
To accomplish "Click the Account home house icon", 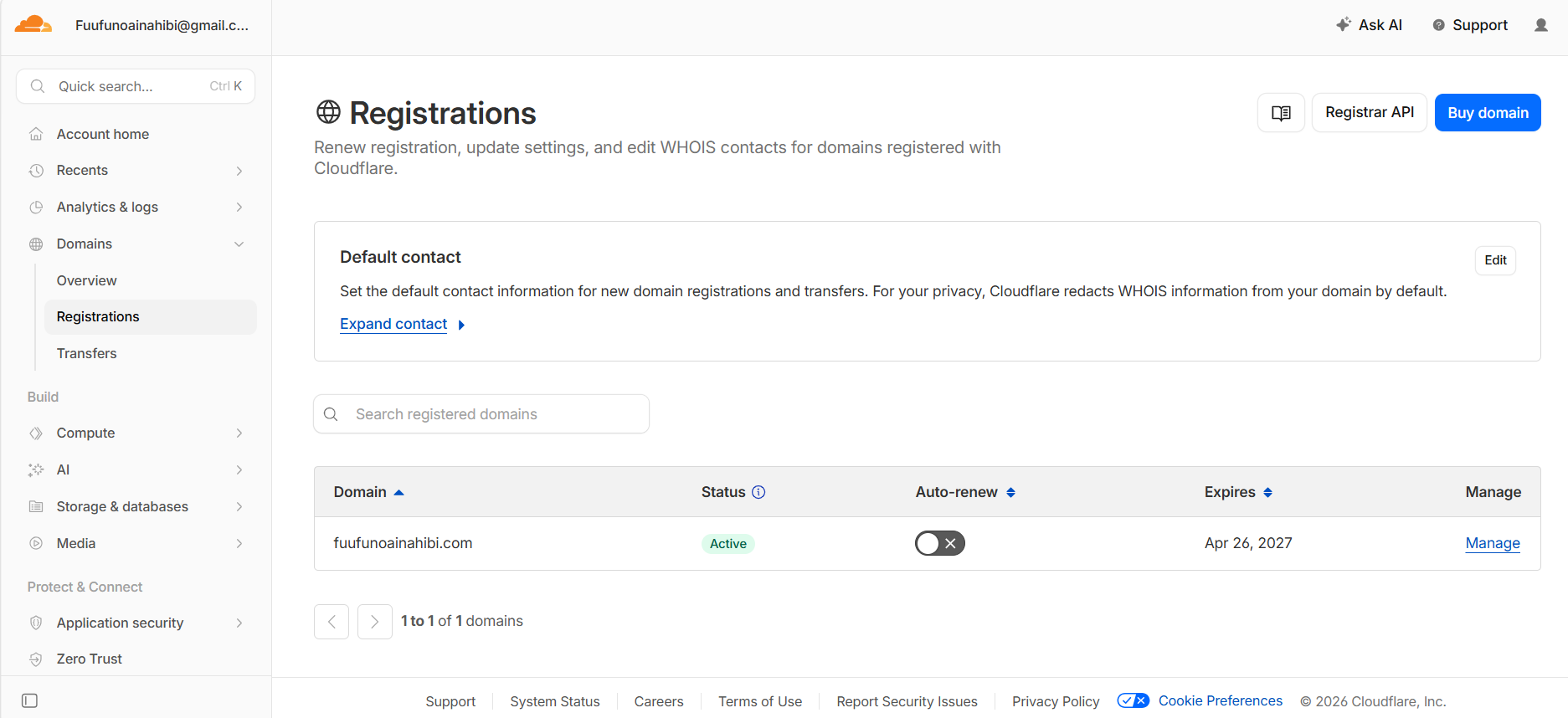I will point(36,134).
